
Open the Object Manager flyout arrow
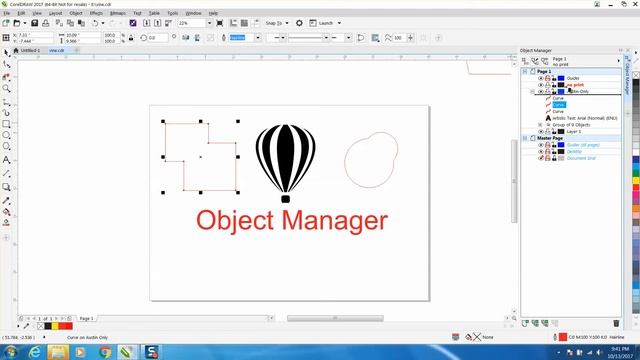(x=618, y=61)
